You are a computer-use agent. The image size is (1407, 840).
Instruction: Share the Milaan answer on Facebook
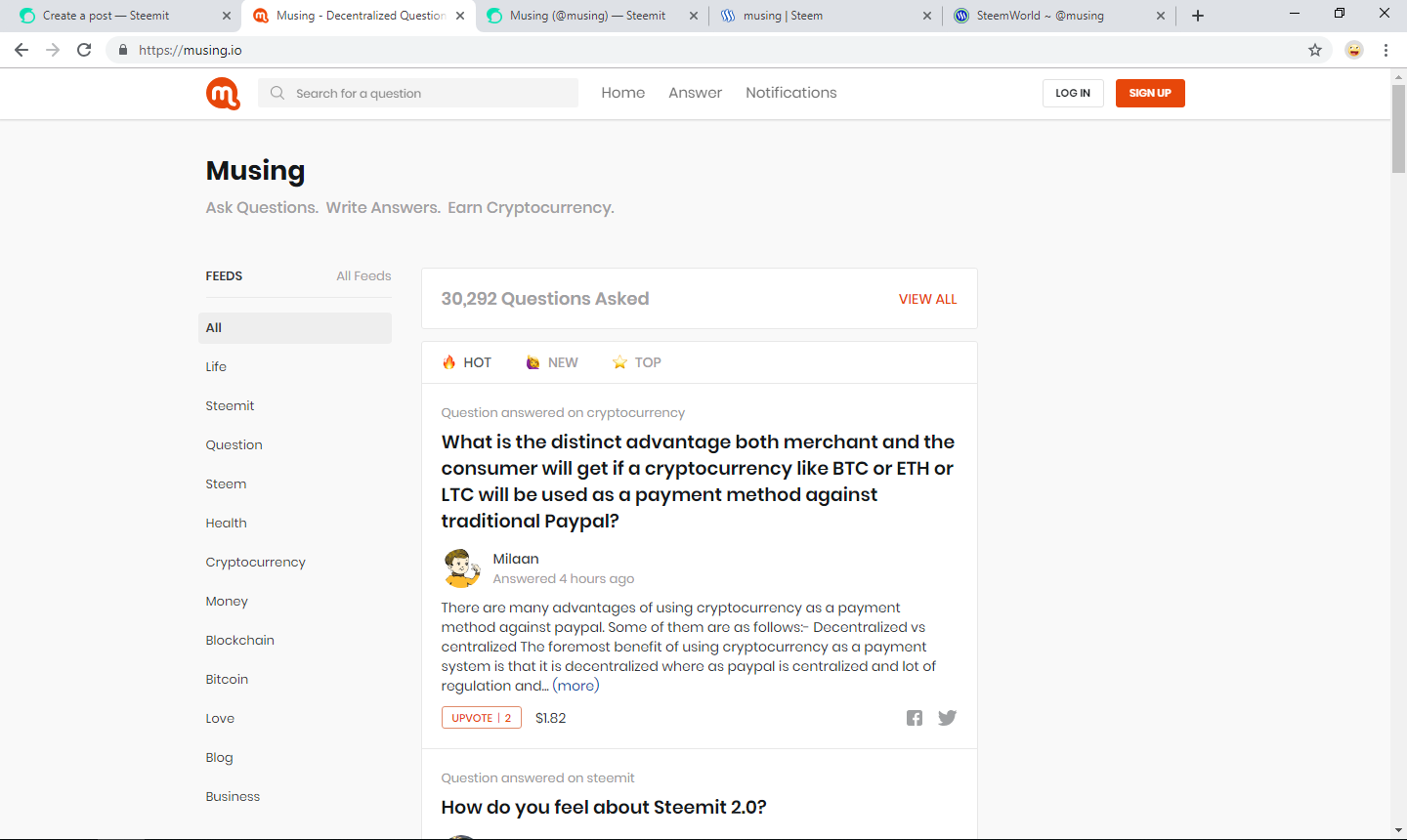click(915, 718)
